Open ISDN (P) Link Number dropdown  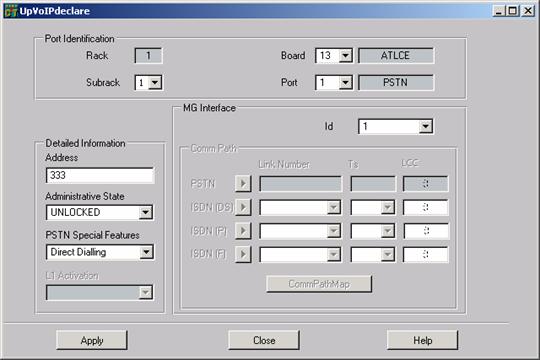click(x=333, y=231)
